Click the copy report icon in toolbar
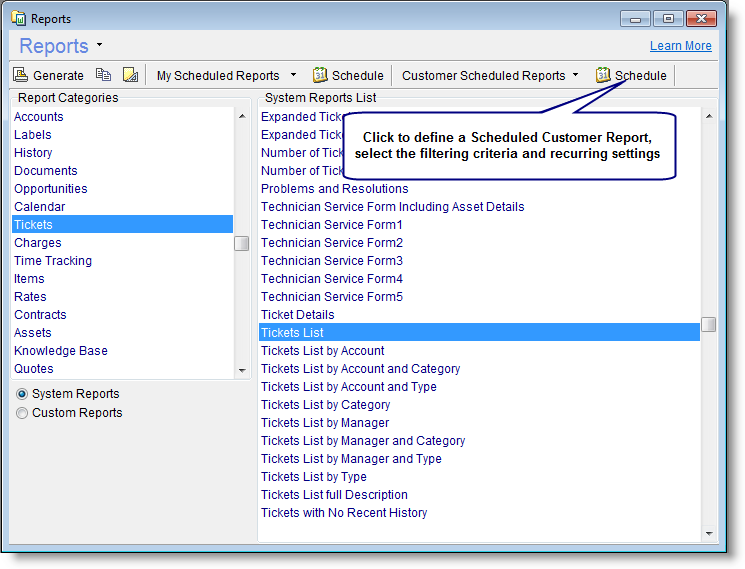Image resolution: width=745 pixels, height=569 pixels. (x=103, y=75)
